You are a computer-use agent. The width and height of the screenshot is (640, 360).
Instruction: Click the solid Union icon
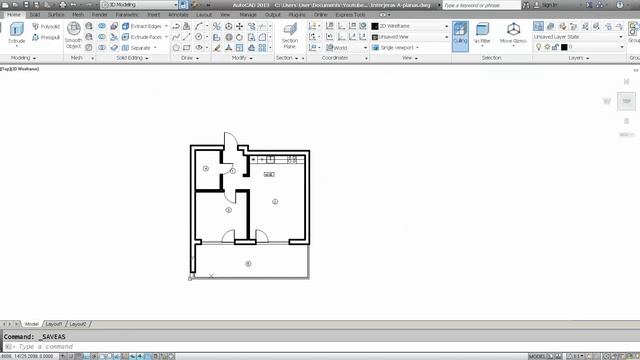click(x=102, y=27)
